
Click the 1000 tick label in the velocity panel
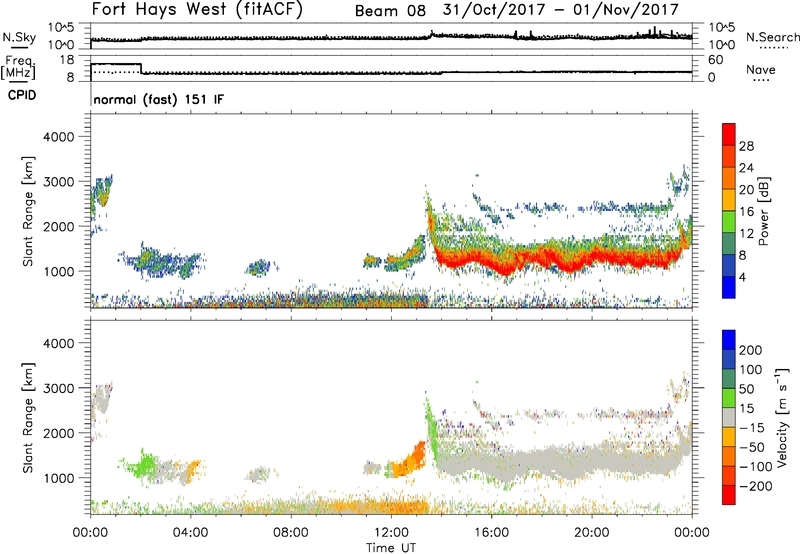58,478
